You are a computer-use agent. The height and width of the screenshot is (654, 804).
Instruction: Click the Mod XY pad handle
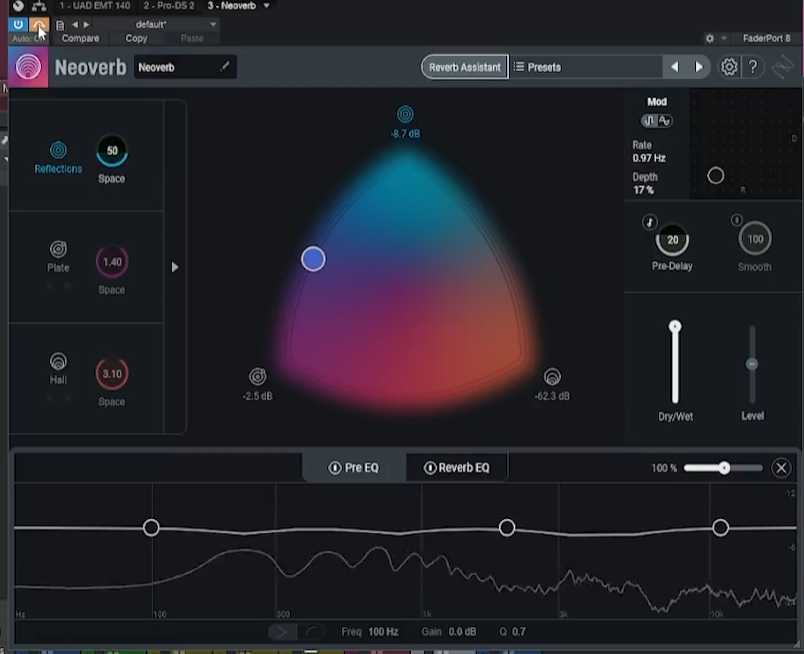coord(715,176)
